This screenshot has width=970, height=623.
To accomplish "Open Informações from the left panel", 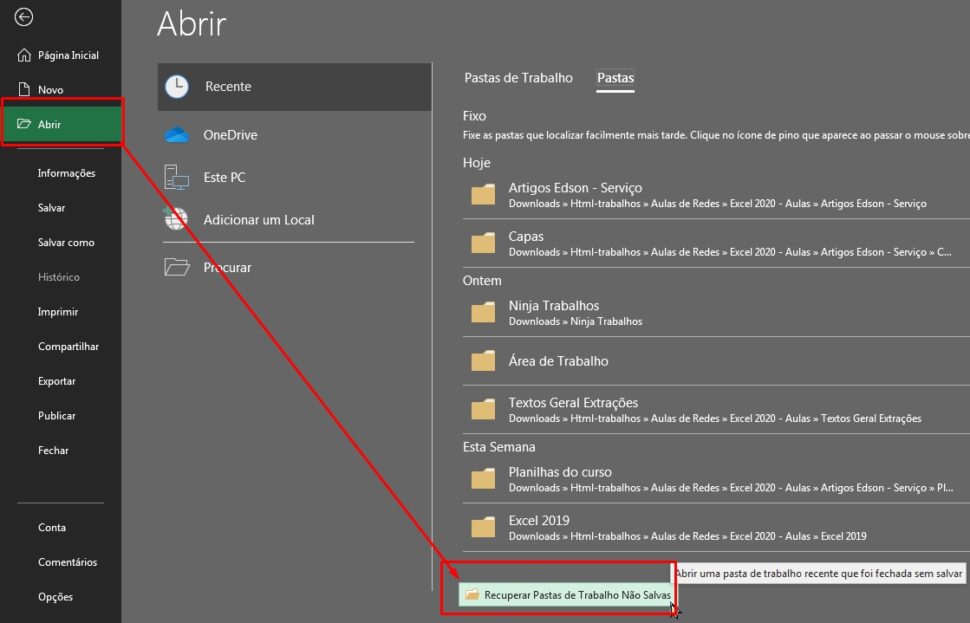I will (x=65, y=172).
